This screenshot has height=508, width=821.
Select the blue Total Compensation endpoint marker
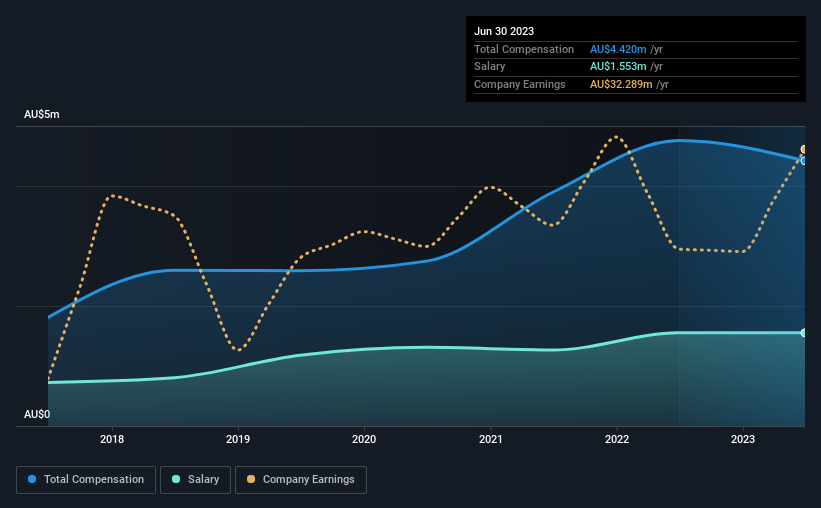tap(804, 161)
